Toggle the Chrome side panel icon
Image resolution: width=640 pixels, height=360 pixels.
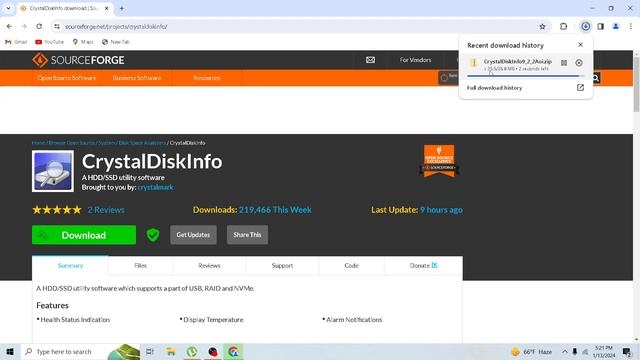coord(600,27)
